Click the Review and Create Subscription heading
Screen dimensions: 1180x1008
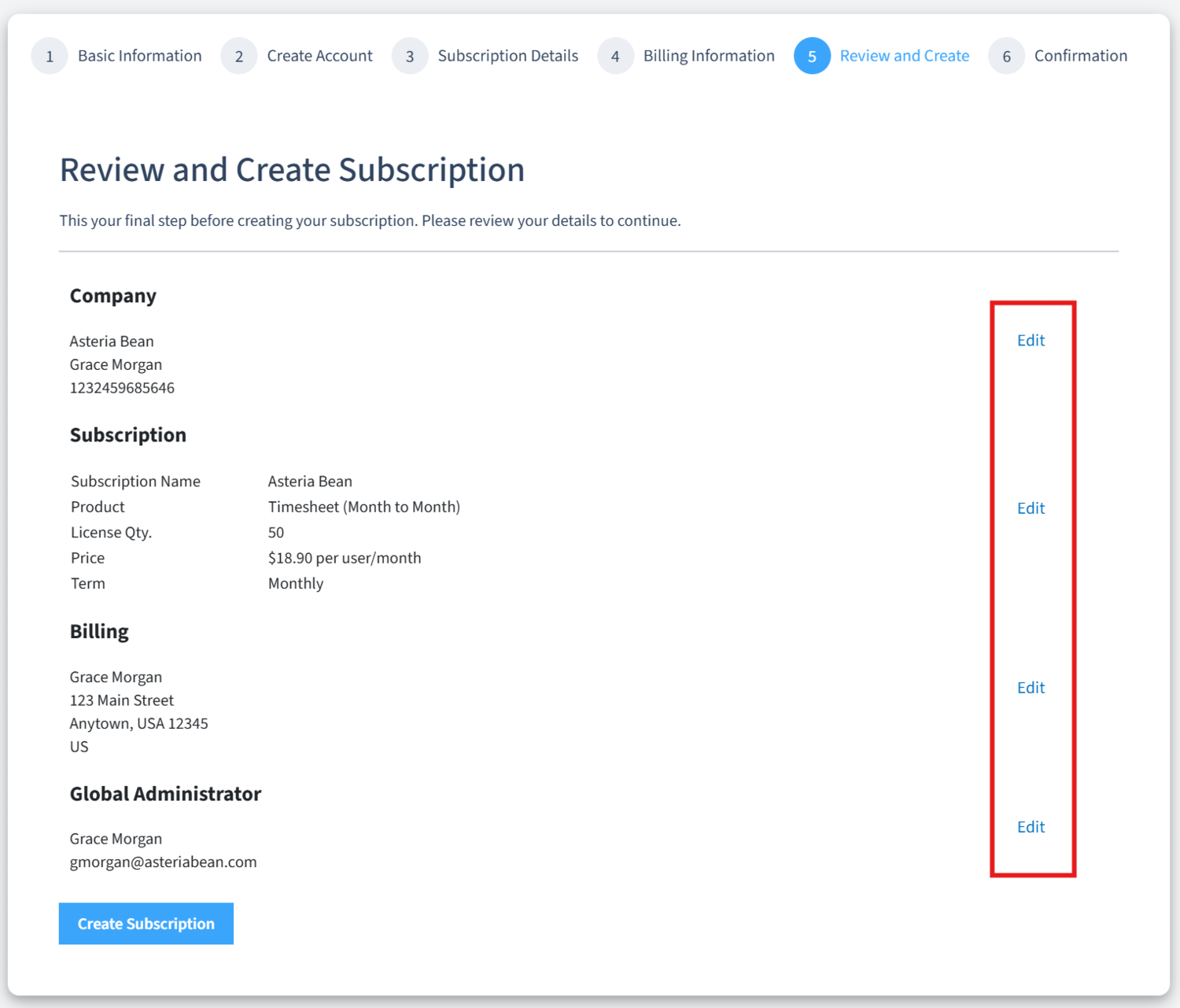[x=292, y=170]
